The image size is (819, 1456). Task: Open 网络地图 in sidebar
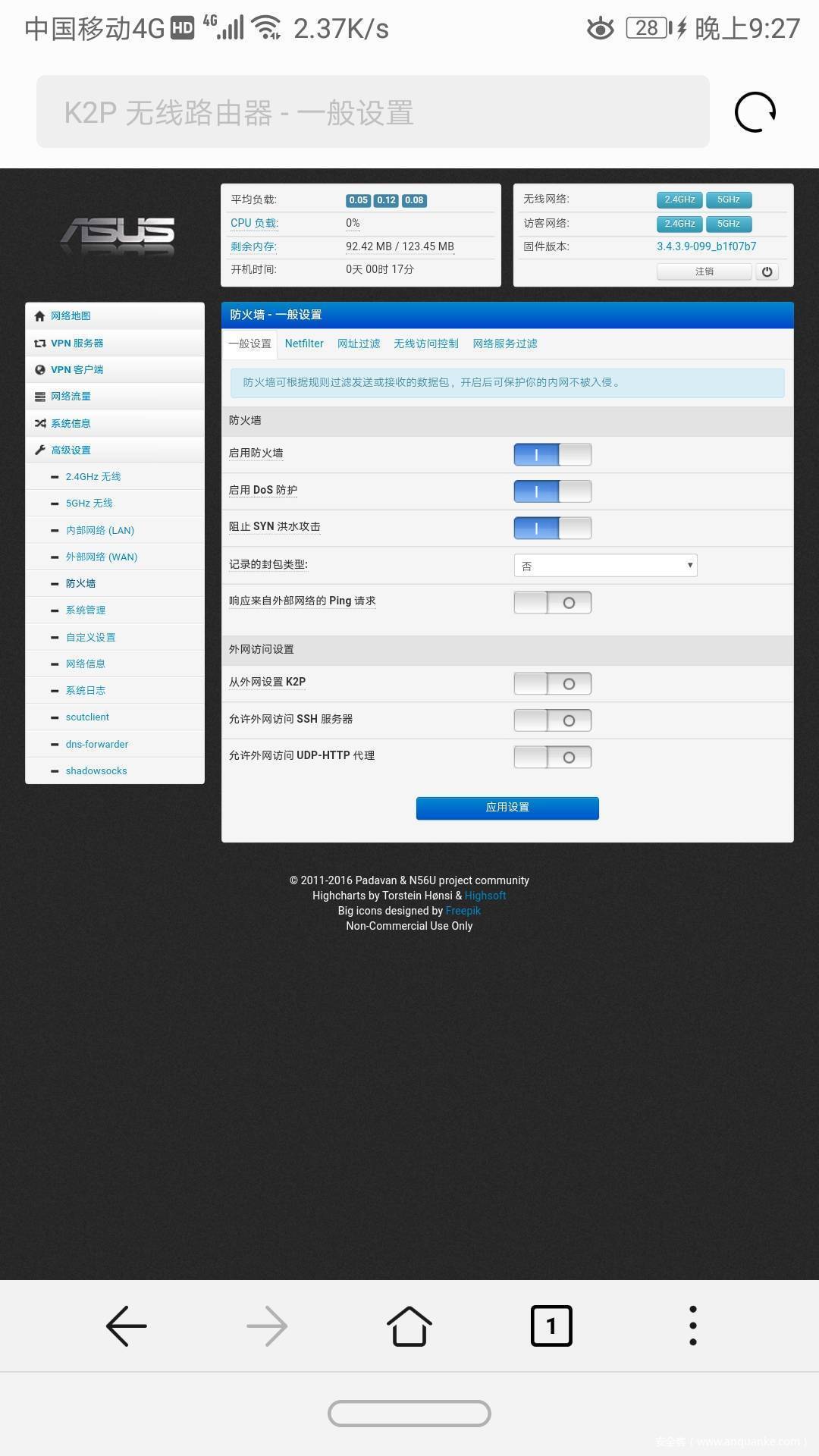click(x=115, y=316)
